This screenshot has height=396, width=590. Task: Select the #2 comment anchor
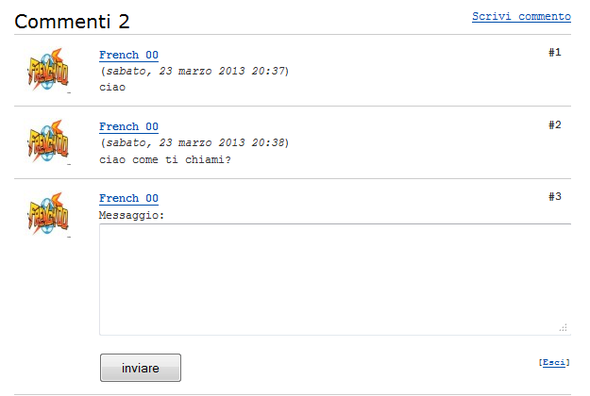555,125
